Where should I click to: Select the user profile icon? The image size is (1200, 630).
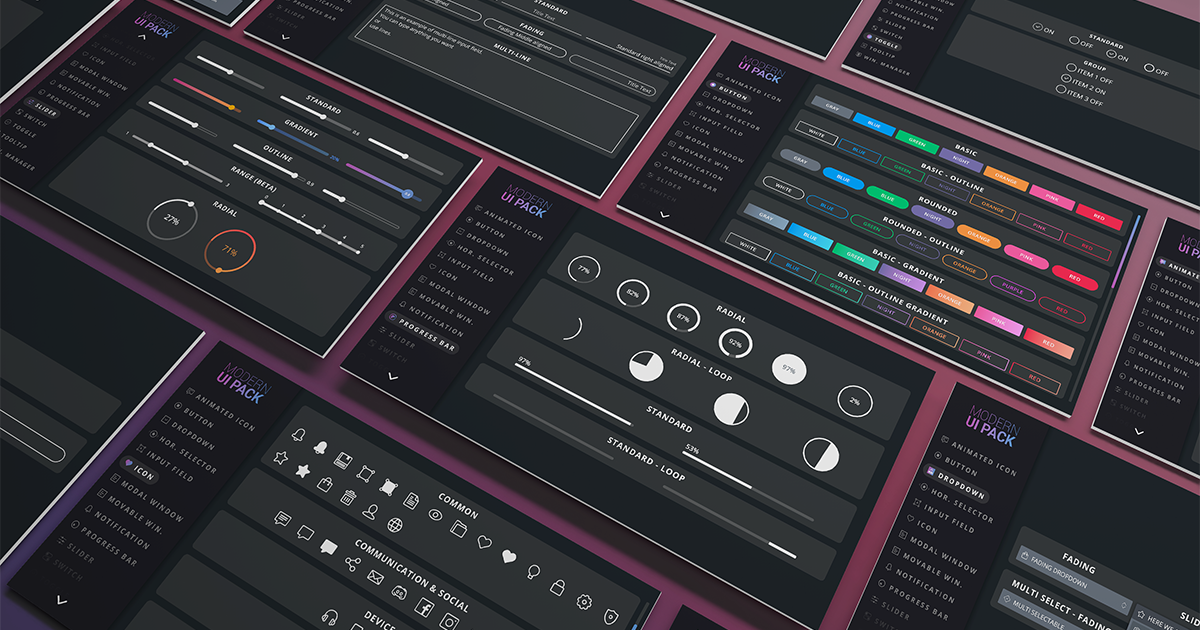[x=370, y=512]
